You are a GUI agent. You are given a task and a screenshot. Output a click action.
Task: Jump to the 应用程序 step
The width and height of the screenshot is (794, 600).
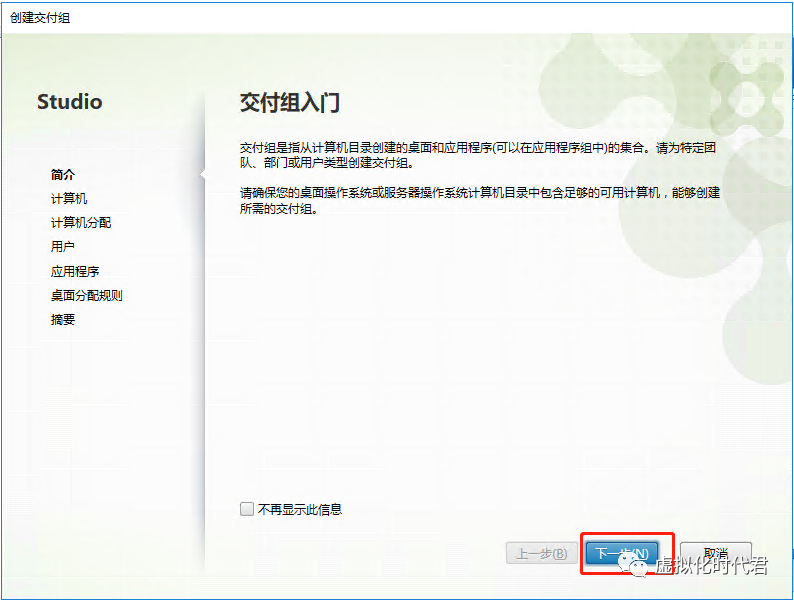(75, 271)
